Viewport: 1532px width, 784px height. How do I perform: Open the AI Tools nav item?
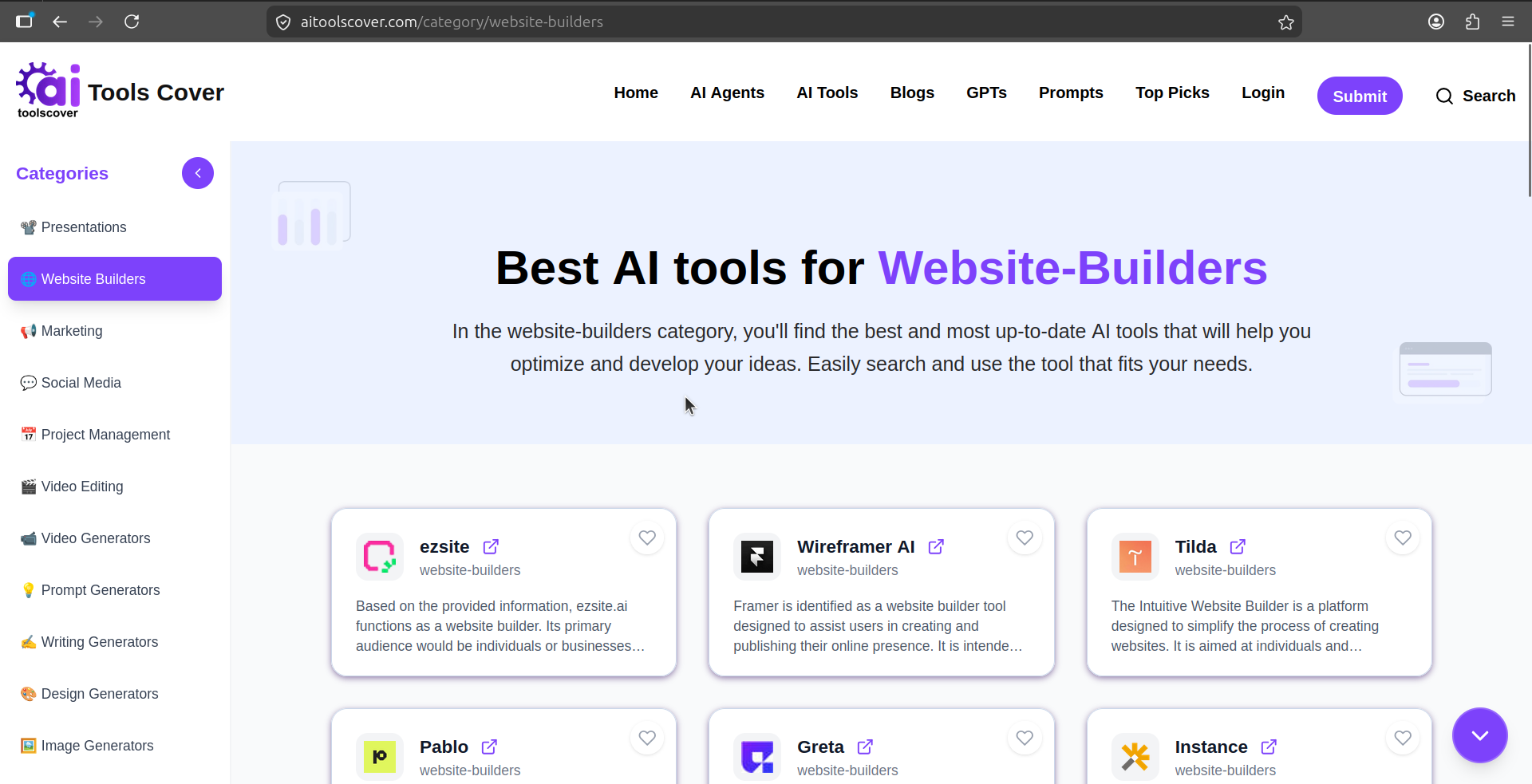point(827,93)
